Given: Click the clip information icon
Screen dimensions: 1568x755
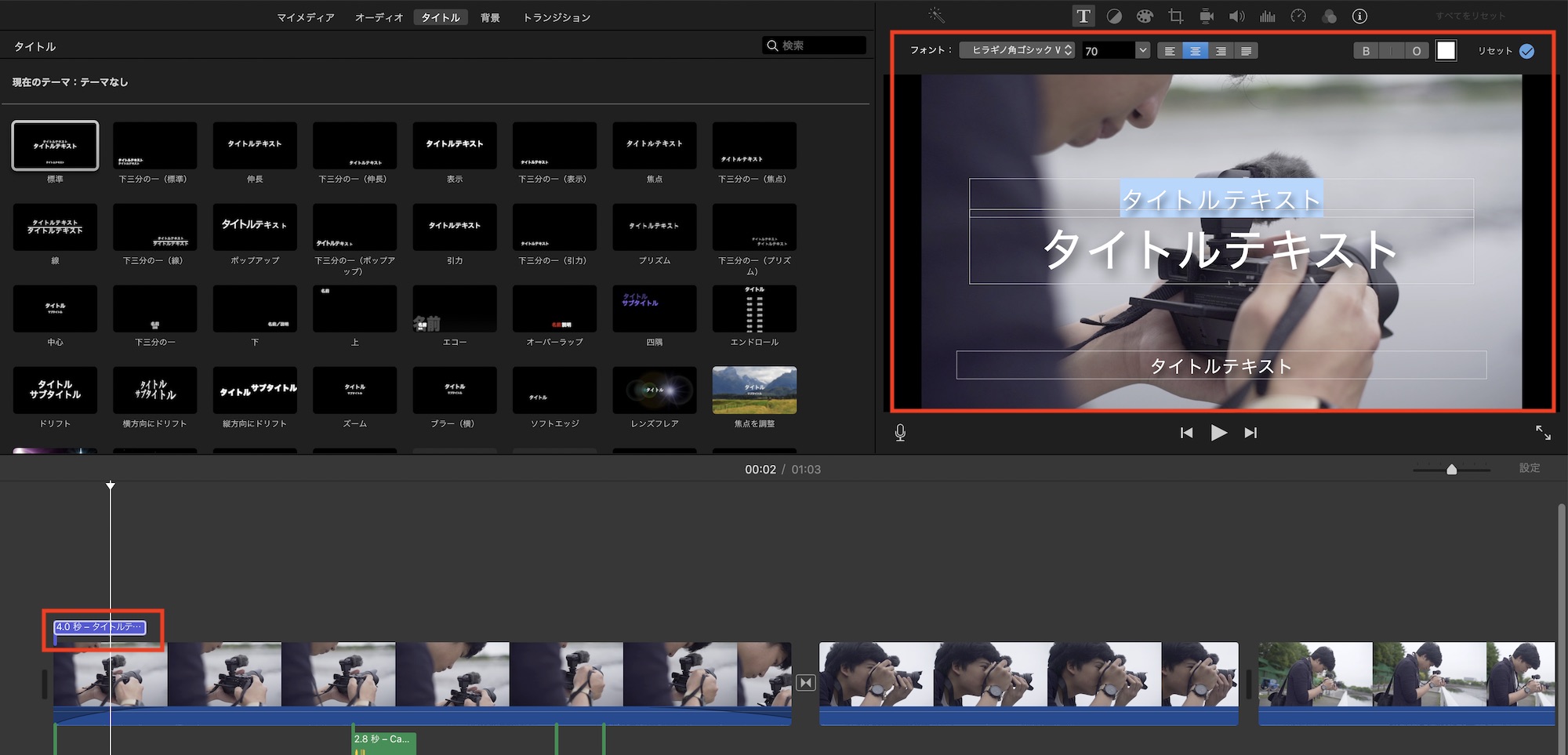Looking at the screenshot, I should [x=1359, y=16].
